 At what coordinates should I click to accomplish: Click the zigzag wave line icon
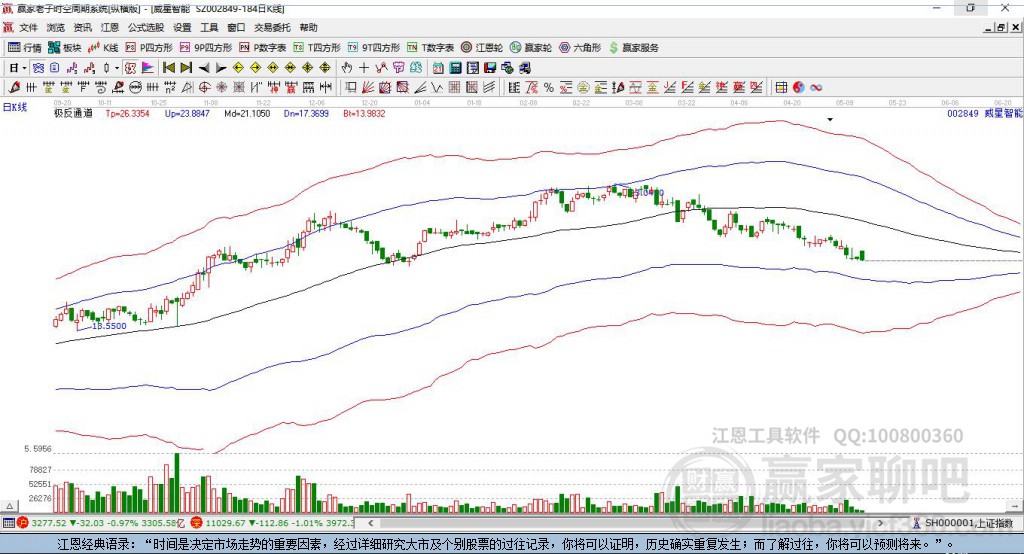click(x=436, y=88)
